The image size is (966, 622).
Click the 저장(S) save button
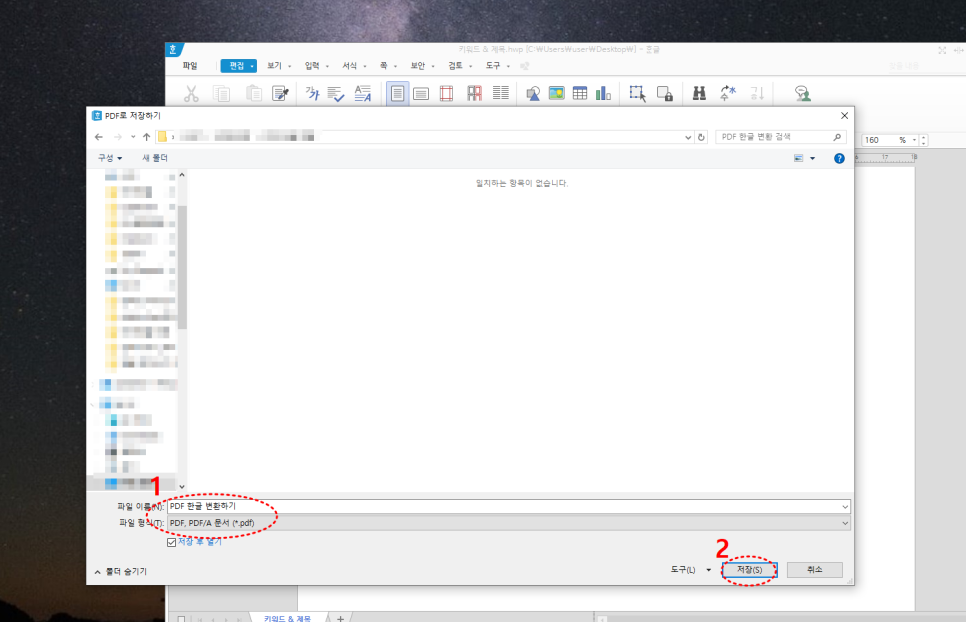click(x=750, y=570)
